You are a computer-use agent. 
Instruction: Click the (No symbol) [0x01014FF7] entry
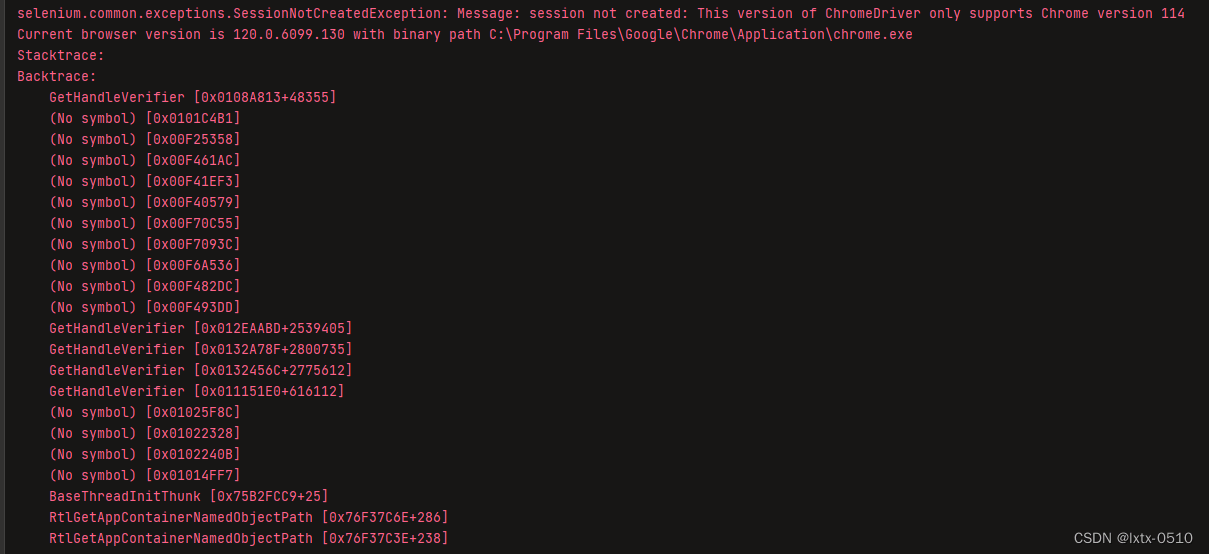click(x=145, y=476)
